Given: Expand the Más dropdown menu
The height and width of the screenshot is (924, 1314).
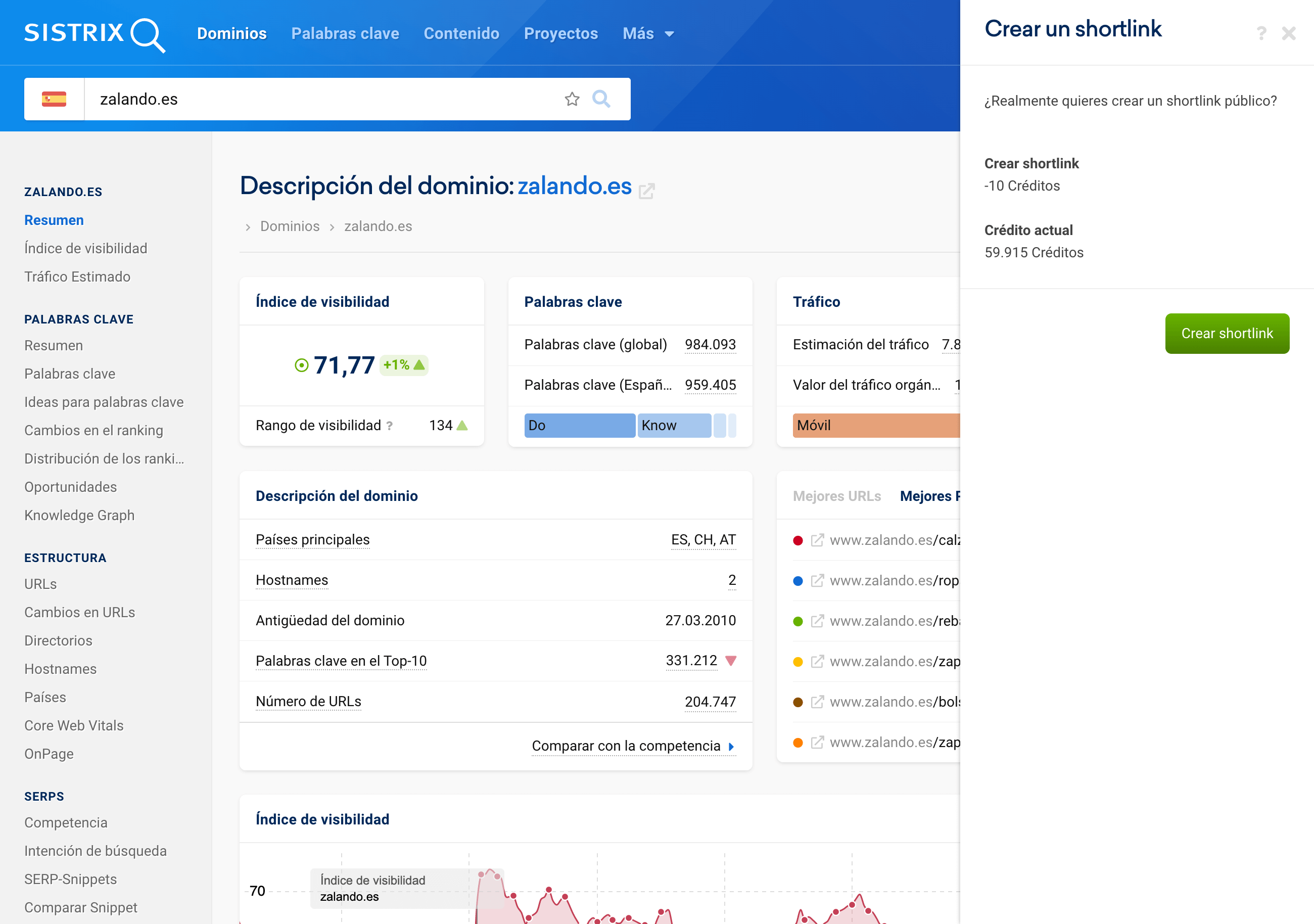Looking at the screenshot, I should [648, 34].
